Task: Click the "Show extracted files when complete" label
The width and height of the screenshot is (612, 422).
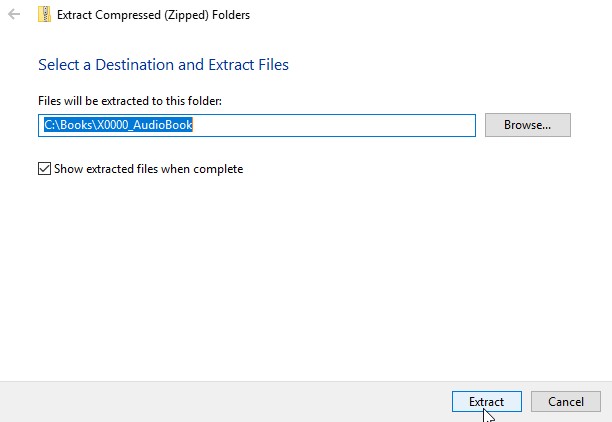Action: point(149,169)
